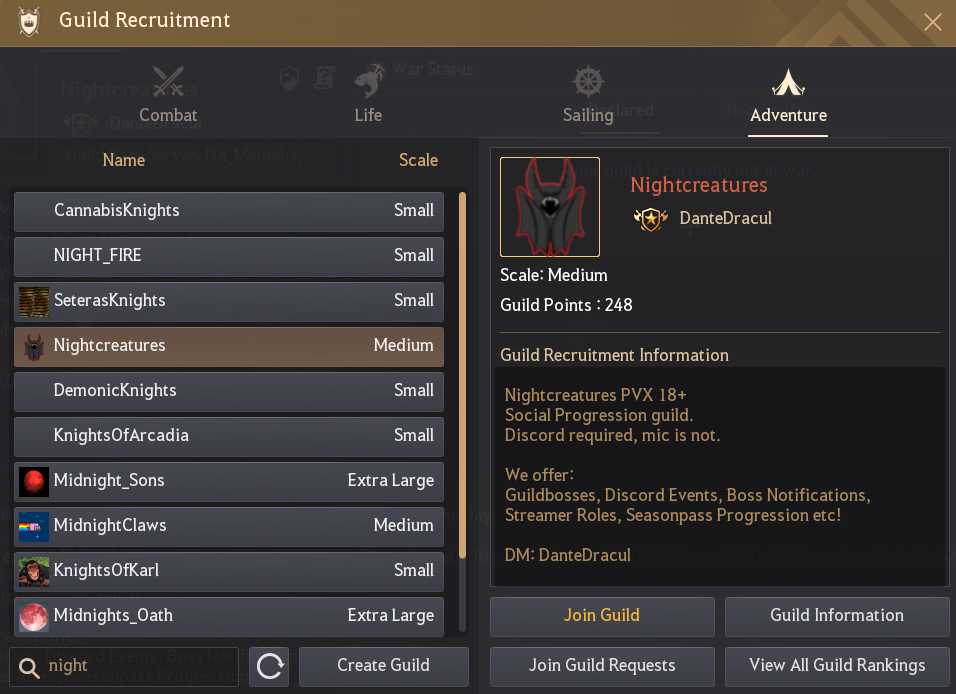
Task: Refresh the guild list
Action: [x=268, y=666]
